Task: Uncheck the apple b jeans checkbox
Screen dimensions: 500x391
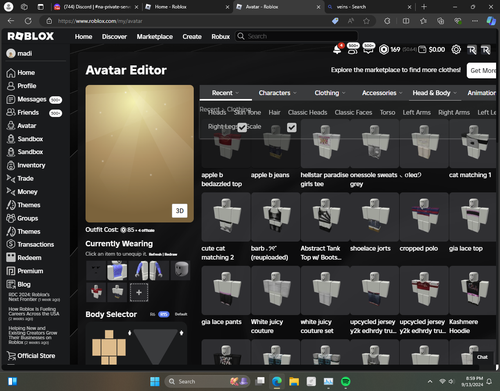Action: pyautogui.click(x=292, y=127)
